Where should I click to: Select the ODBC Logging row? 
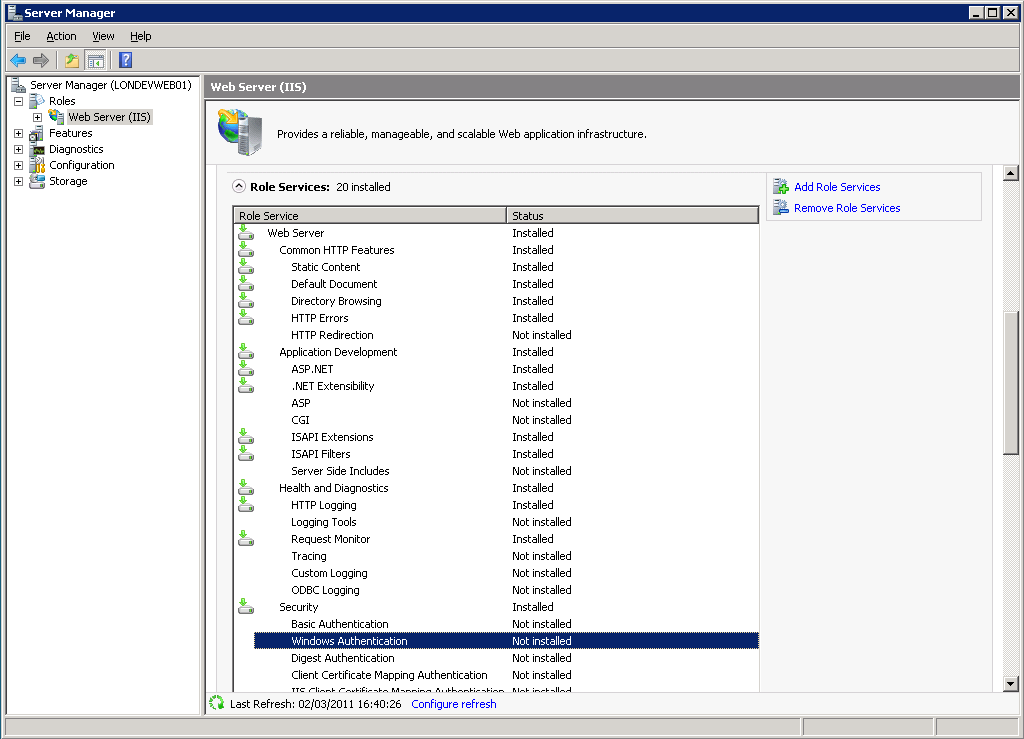[x=496, y=590]
